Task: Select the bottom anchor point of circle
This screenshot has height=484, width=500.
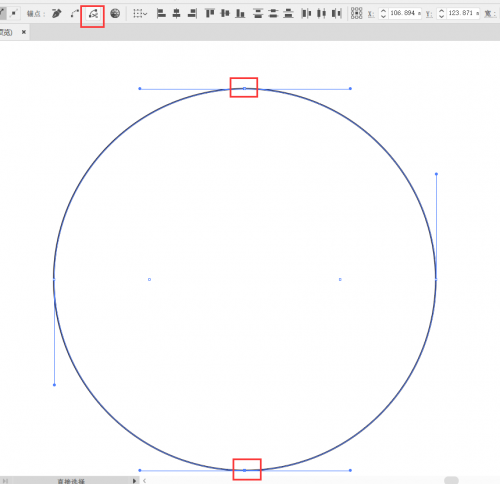Action: (244, 470)
